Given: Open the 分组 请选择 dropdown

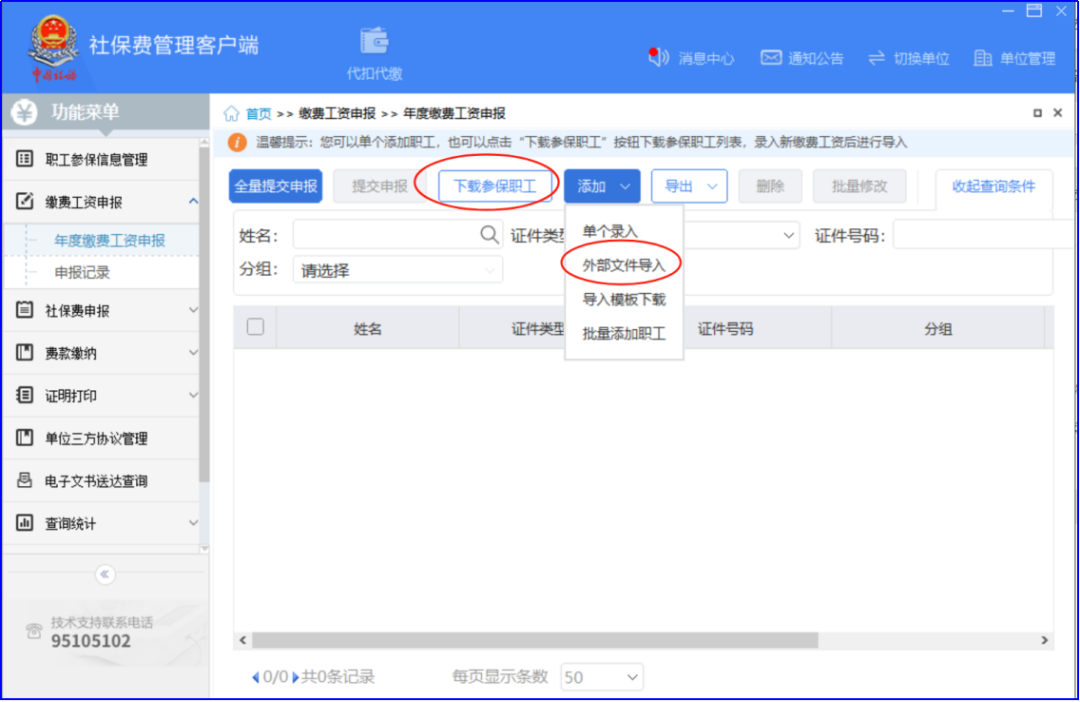Looking at the screenshot, I should pyautogui.click(x=398, y=270).
